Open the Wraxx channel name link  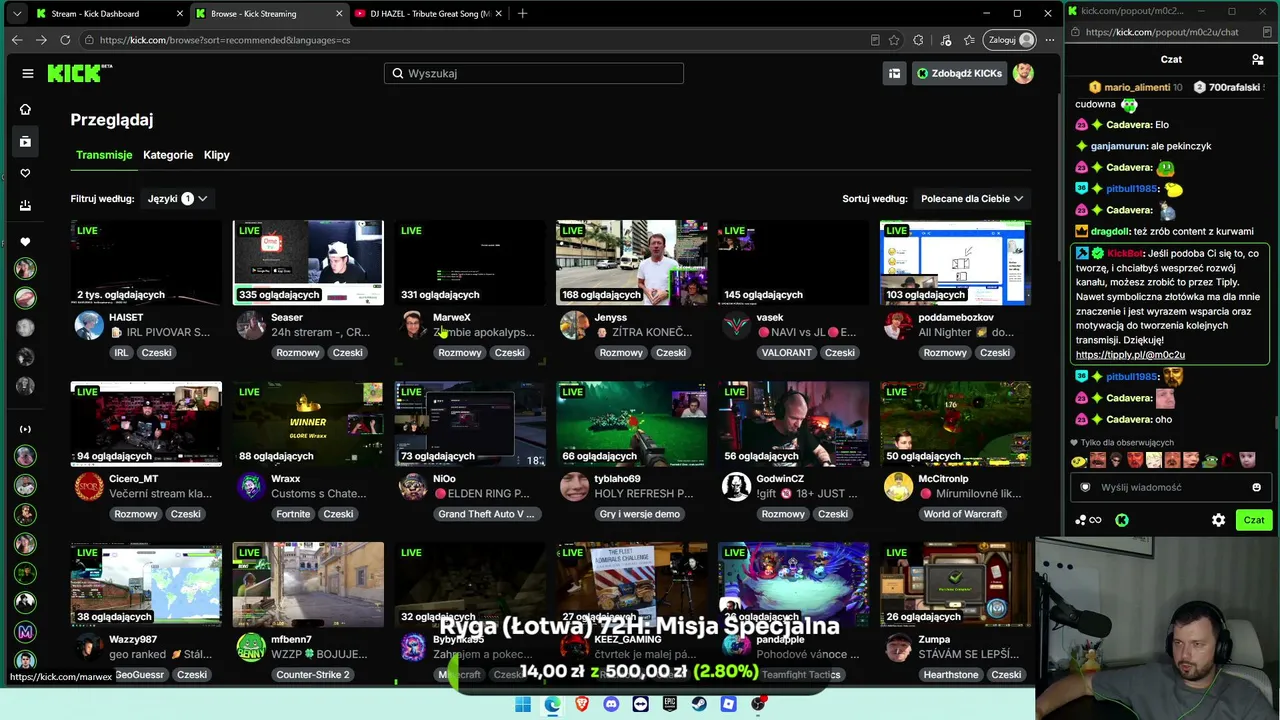click(286, 479)
